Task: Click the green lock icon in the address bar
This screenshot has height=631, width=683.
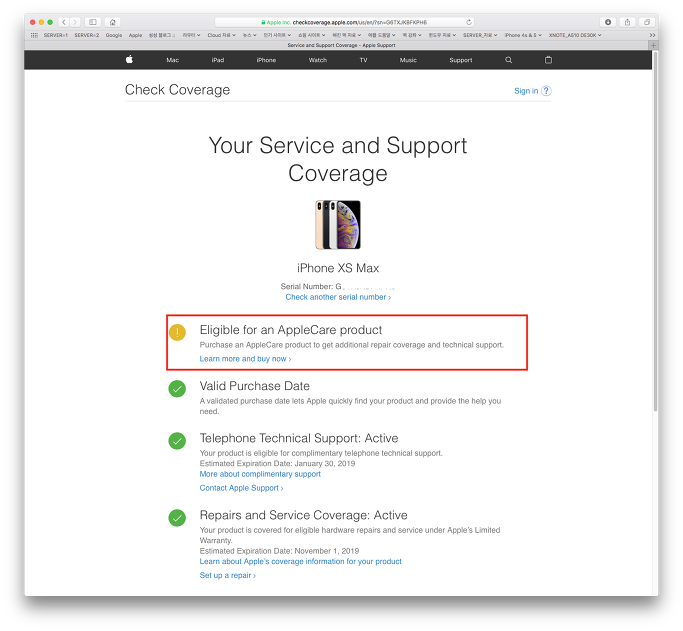Action: [x=263, y=22]
